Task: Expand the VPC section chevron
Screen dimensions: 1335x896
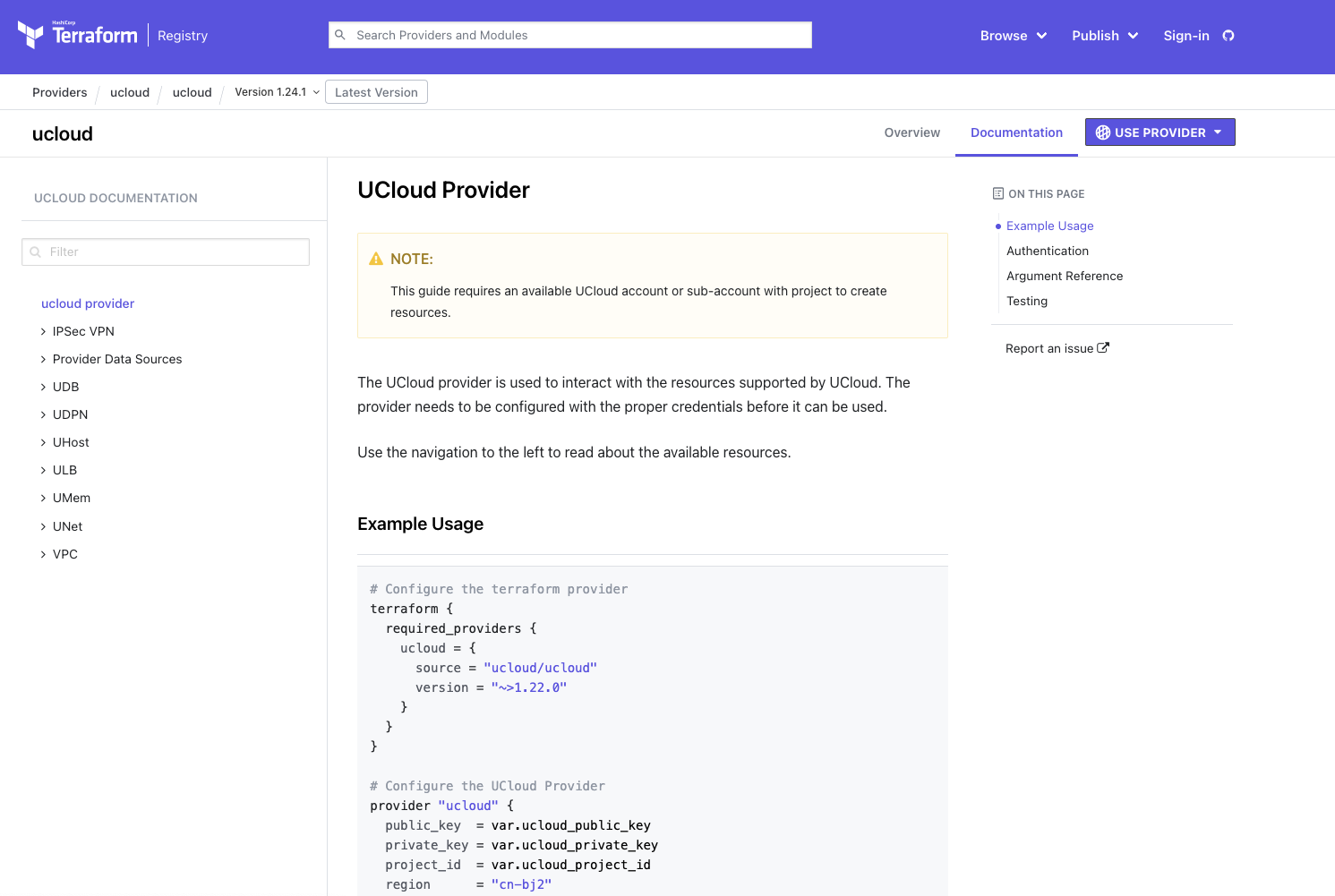Action: click(x=43, y=554)
